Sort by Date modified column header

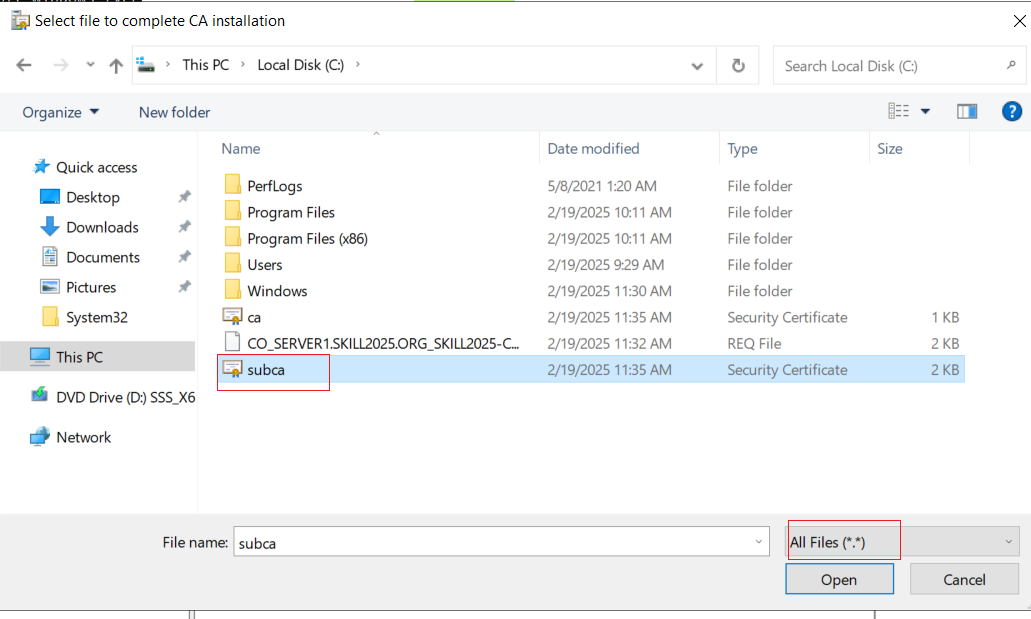point(593,149)
